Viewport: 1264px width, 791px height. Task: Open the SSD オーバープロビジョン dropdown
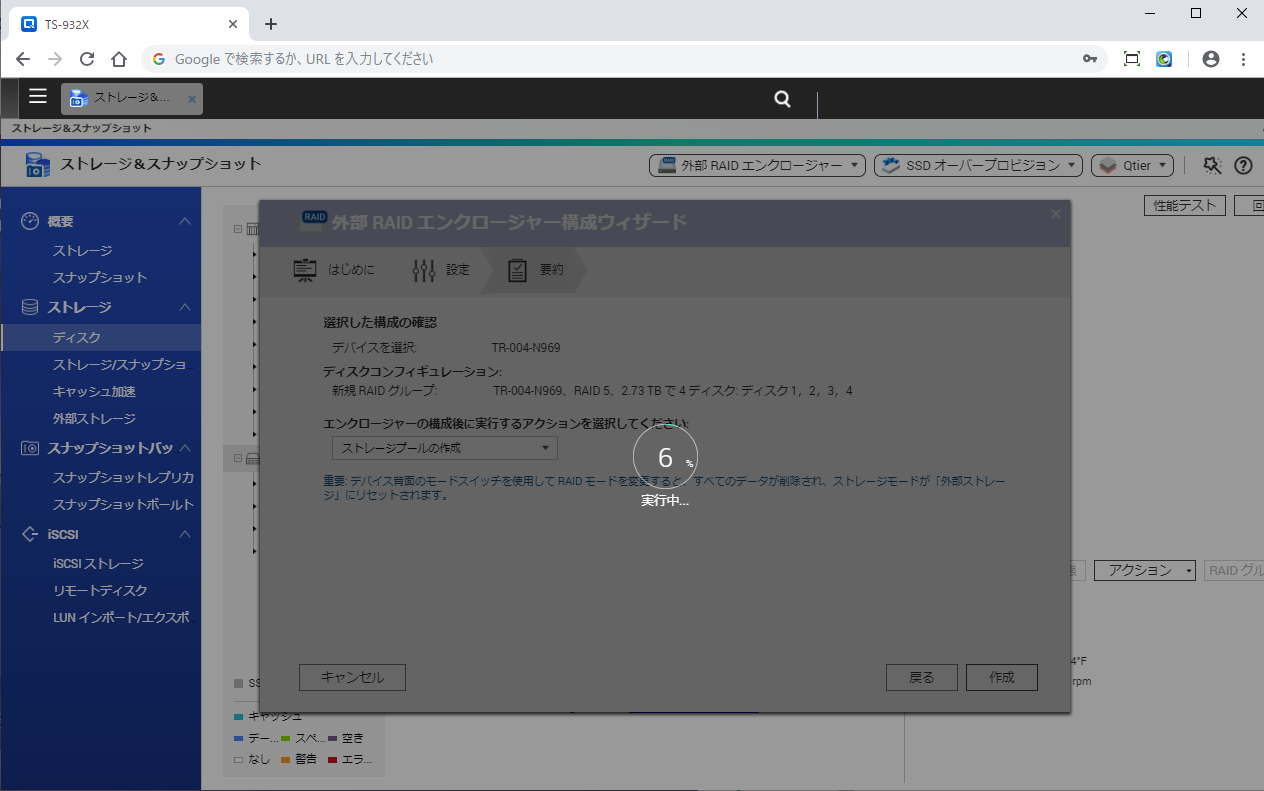coord(978,166)
